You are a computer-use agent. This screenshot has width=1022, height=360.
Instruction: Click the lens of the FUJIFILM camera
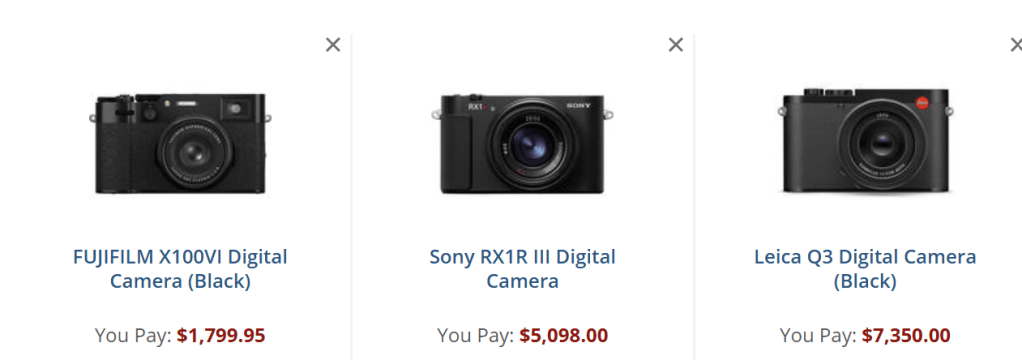pos(194,153)
